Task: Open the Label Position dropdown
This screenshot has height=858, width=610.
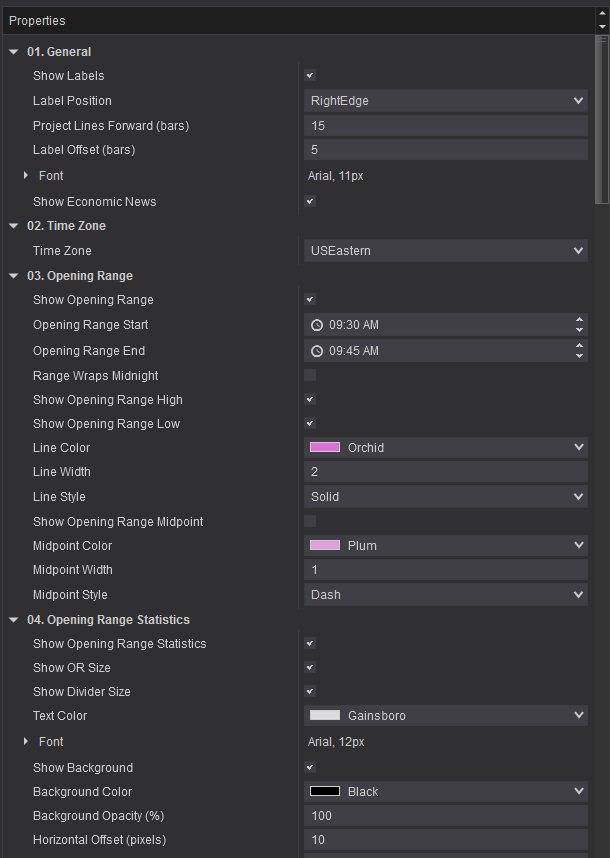Action: coord(446,101)
